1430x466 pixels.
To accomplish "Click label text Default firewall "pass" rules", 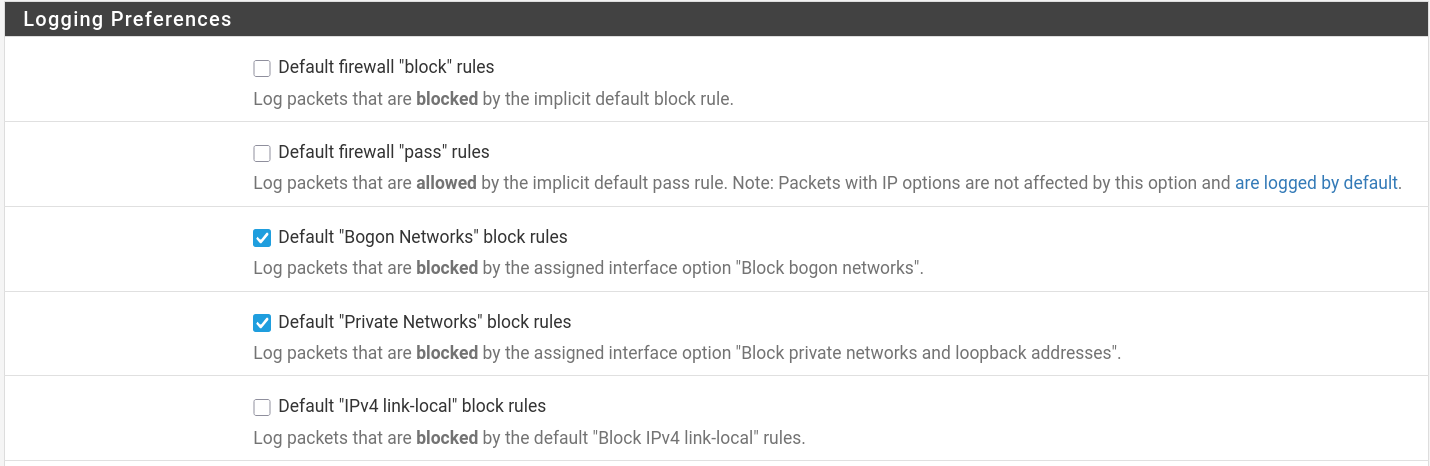I will click(384, 152).
